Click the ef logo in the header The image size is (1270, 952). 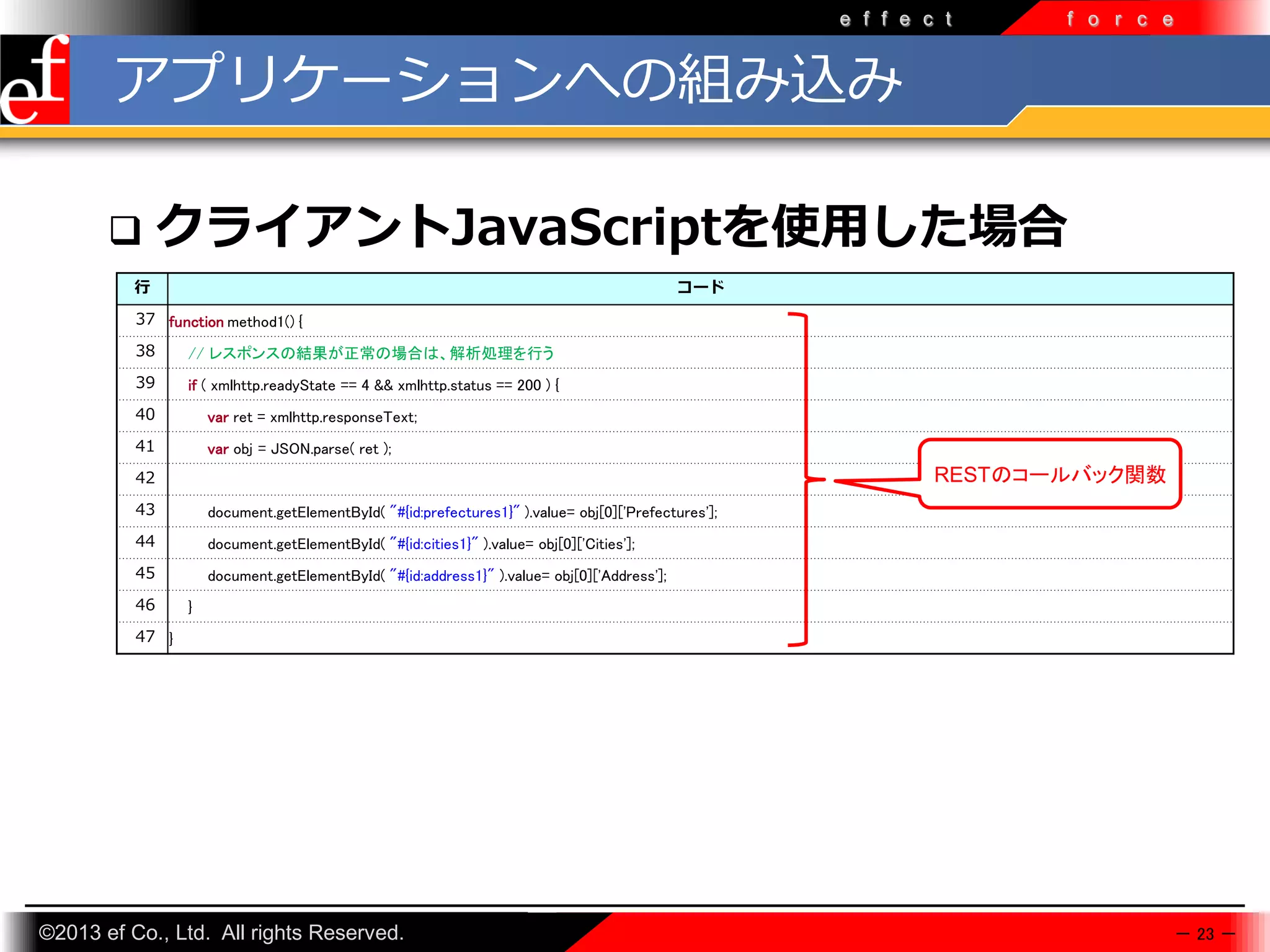click(x=35, y=79)
